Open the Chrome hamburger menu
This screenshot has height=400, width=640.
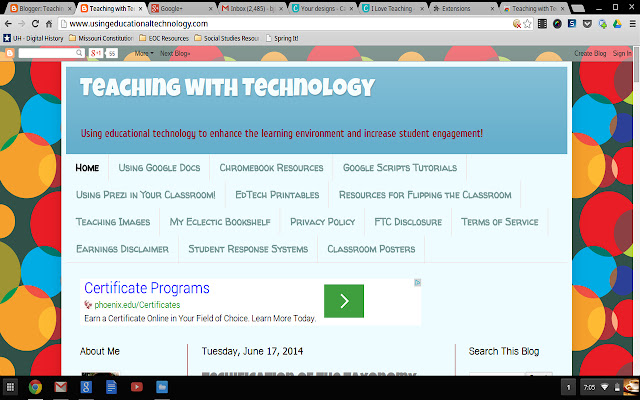[x=632, y=24]
